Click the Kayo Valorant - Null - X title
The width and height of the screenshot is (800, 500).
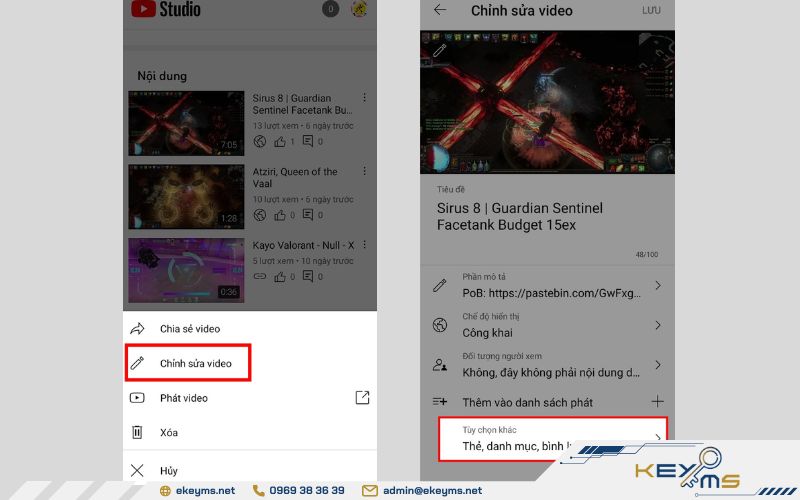point(303,245)
